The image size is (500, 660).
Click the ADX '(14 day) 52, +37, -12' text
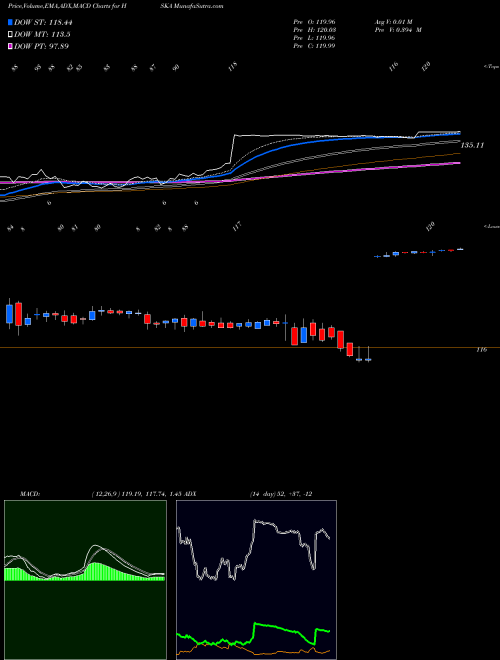coord(280,494)
